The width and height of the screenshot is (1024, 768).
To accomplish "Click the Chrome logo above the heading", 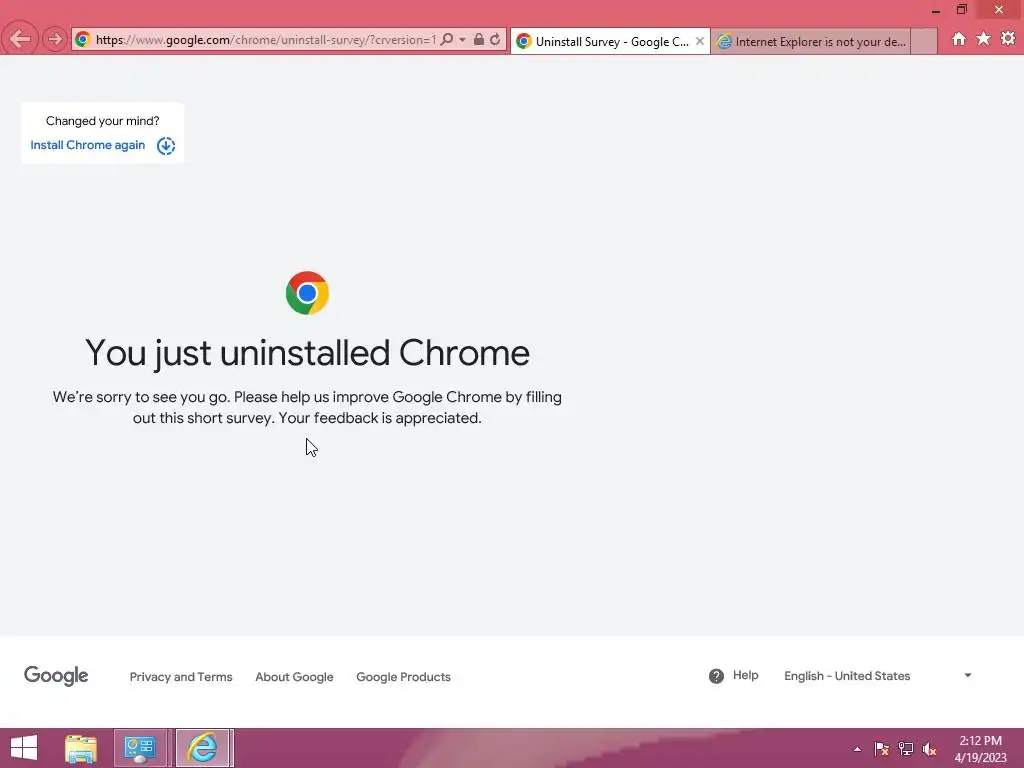I will point(307,293).
